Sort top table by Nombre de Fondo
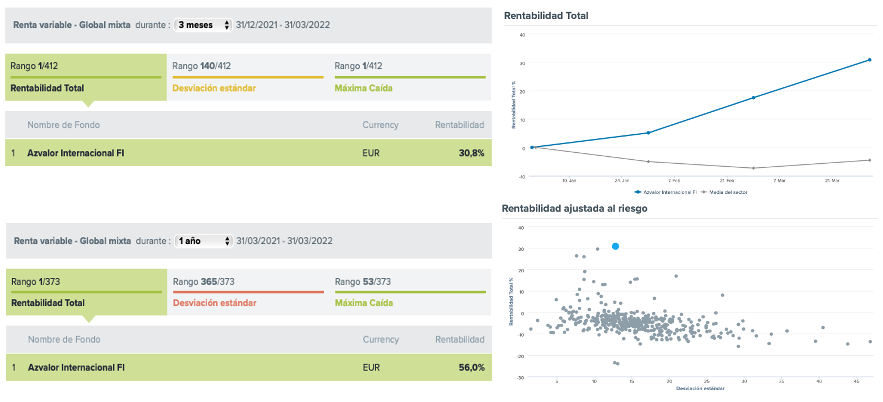Screen dimensions: 883x402 coord(63,125)
